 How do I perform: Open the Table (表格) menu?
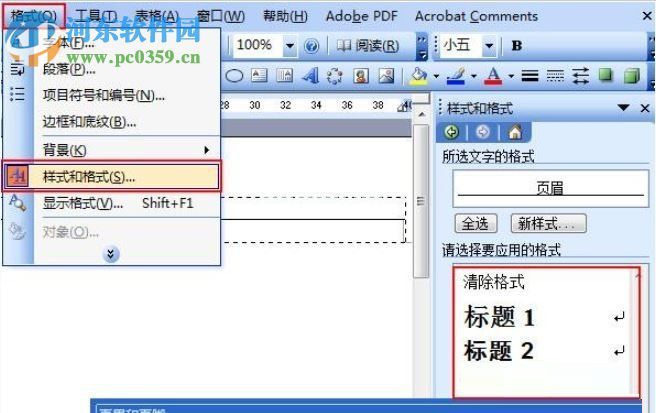pos(157,16)
